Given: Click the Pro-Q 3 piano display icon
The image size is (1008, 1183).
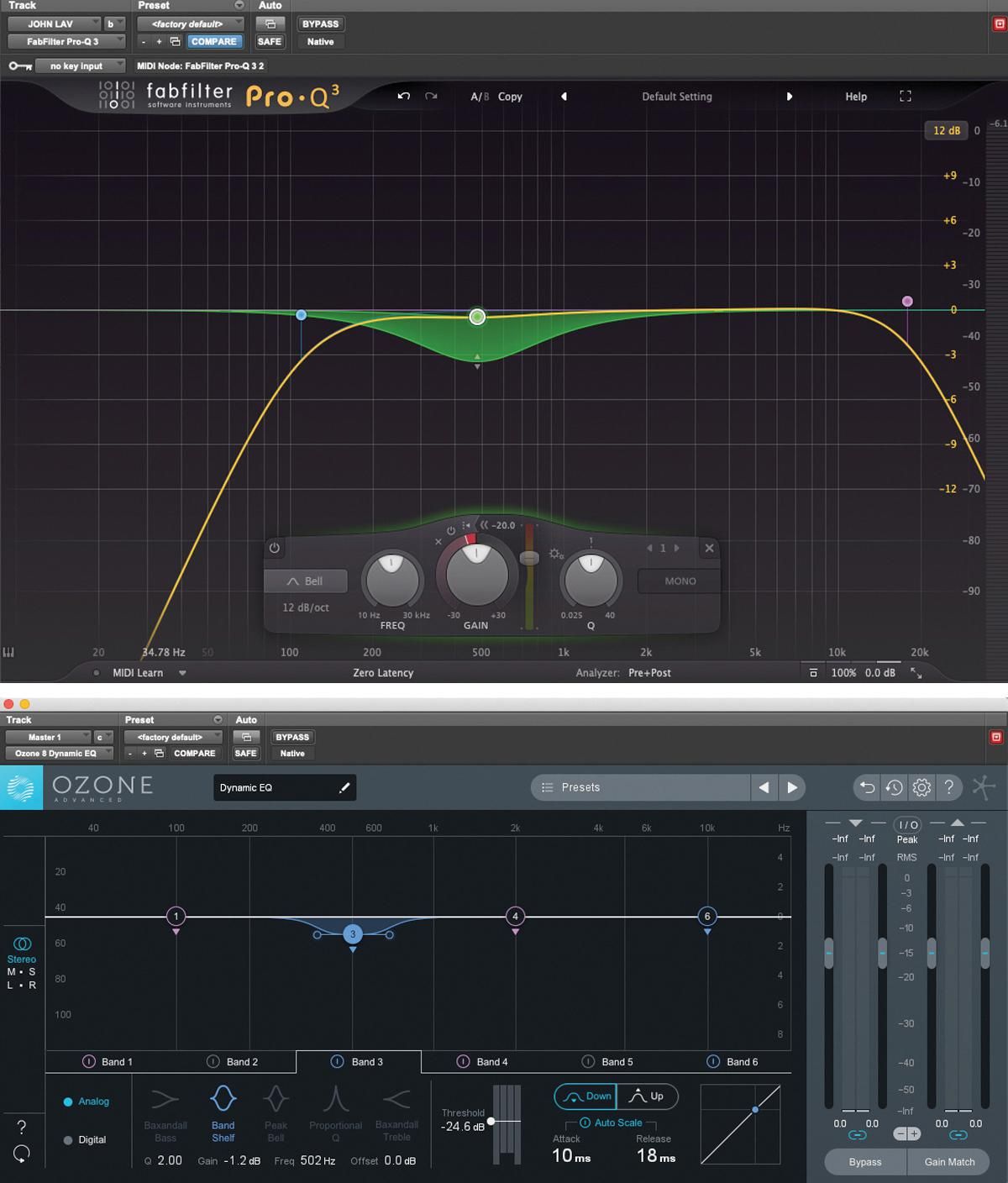Looking at the screenshot, I should point(9,652).
